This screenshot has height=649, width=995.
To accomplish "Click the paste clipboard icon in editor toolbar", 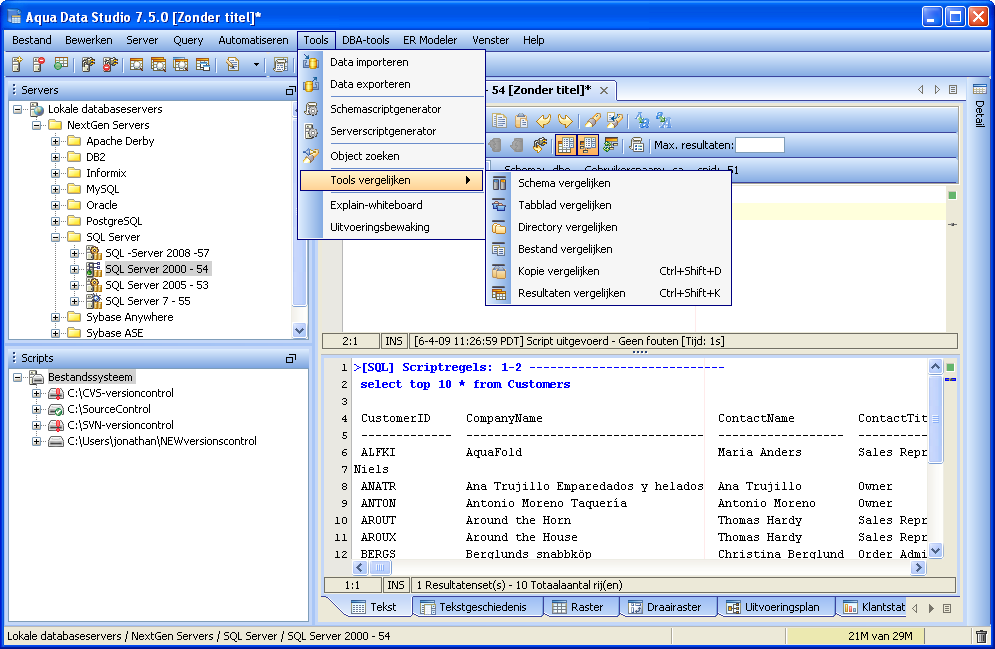I will [x=522, y=121].
